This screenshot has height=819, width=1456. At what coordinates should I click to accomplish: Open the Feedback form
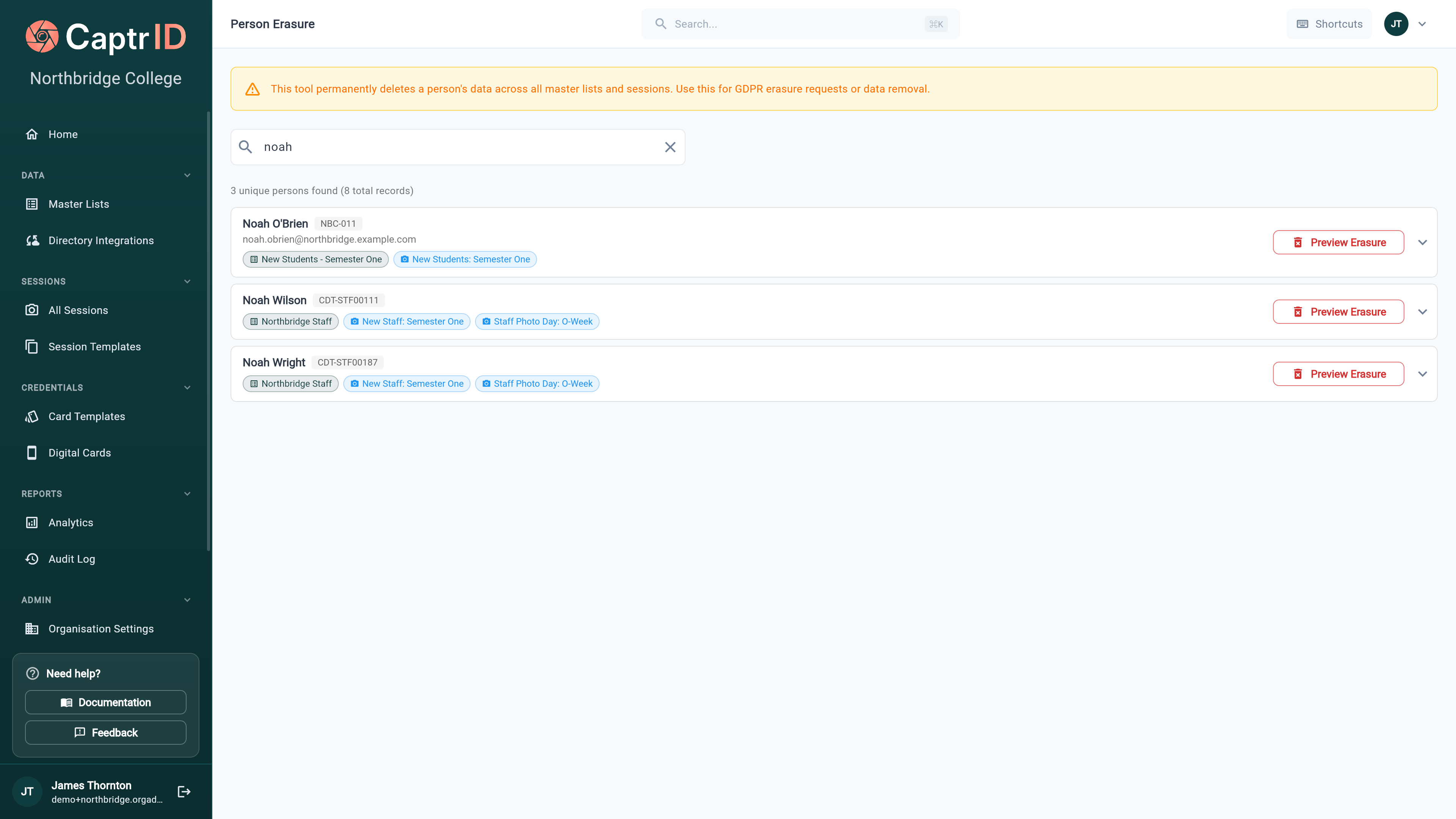(x=106, y=733)
